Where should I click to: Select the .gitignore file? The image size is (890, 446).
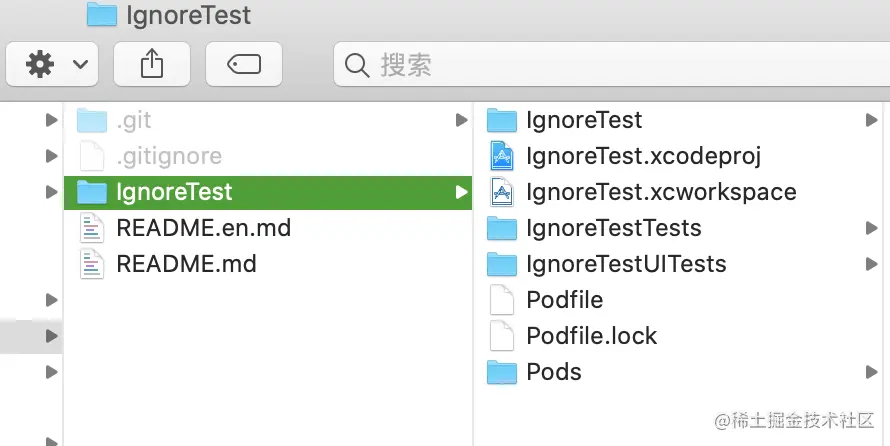click(x=168, y=156)
